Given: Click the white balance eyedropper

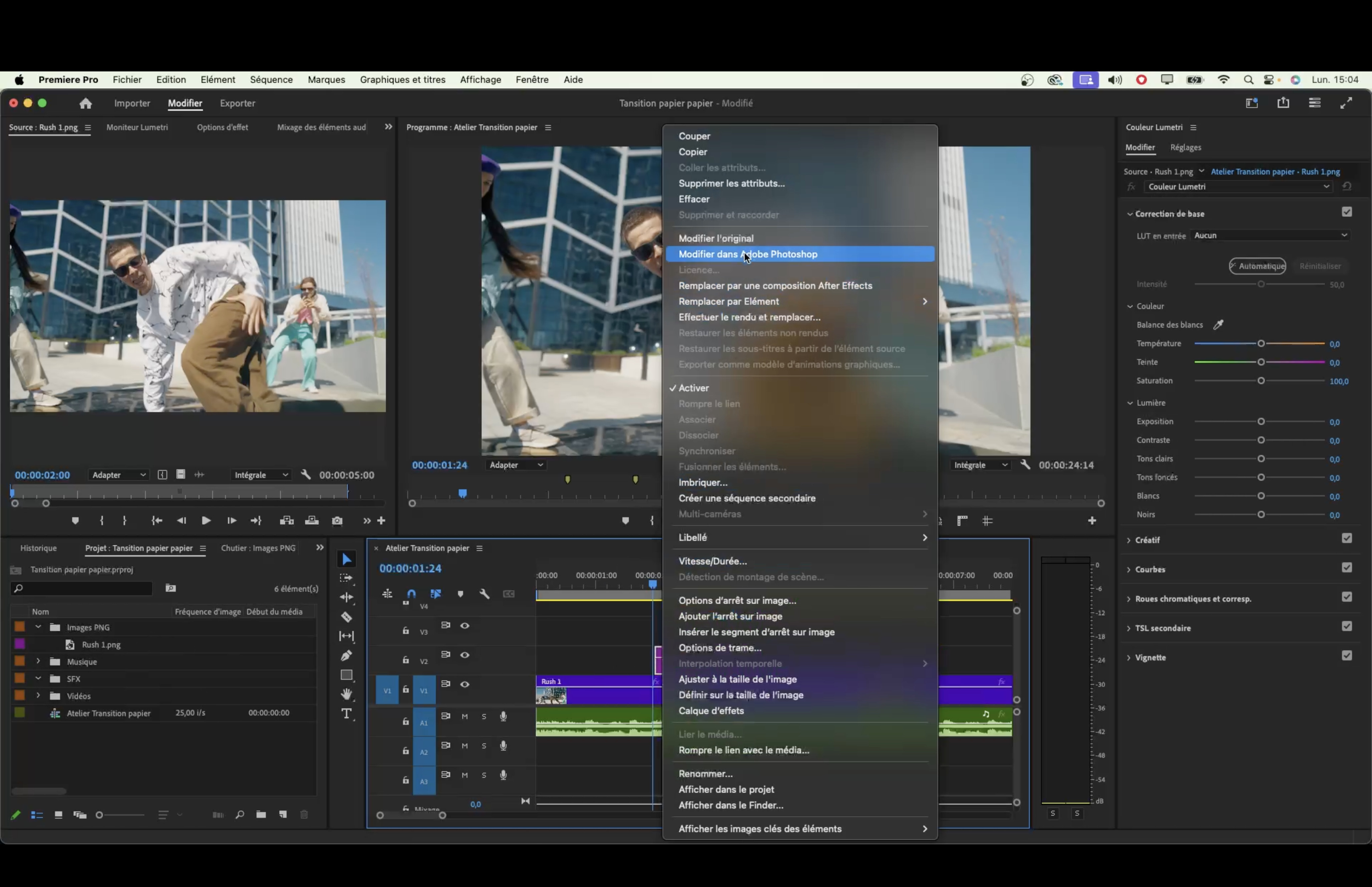Looking at the screenshot, I should pos(1218,325).
